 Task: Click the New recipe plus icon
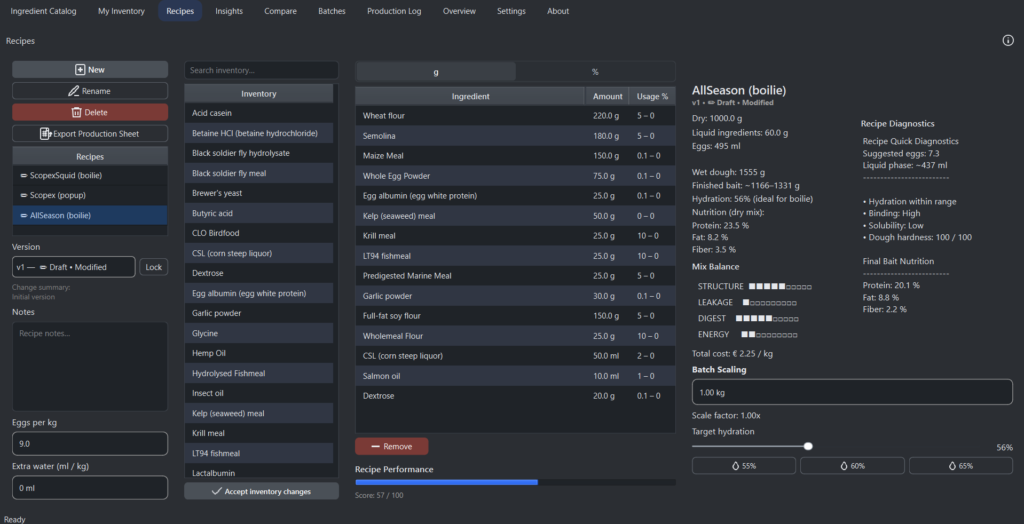[x=80, y=70]
